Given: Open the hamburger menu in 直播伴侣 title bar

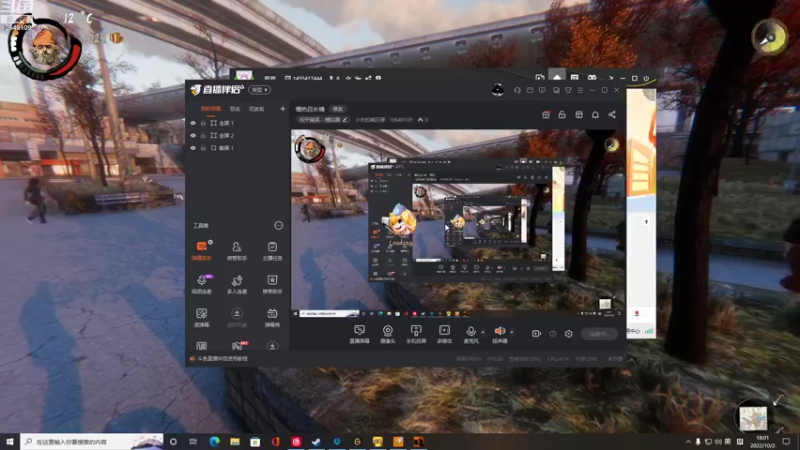Looking at the screenshot, I should [x=580, y=90].
